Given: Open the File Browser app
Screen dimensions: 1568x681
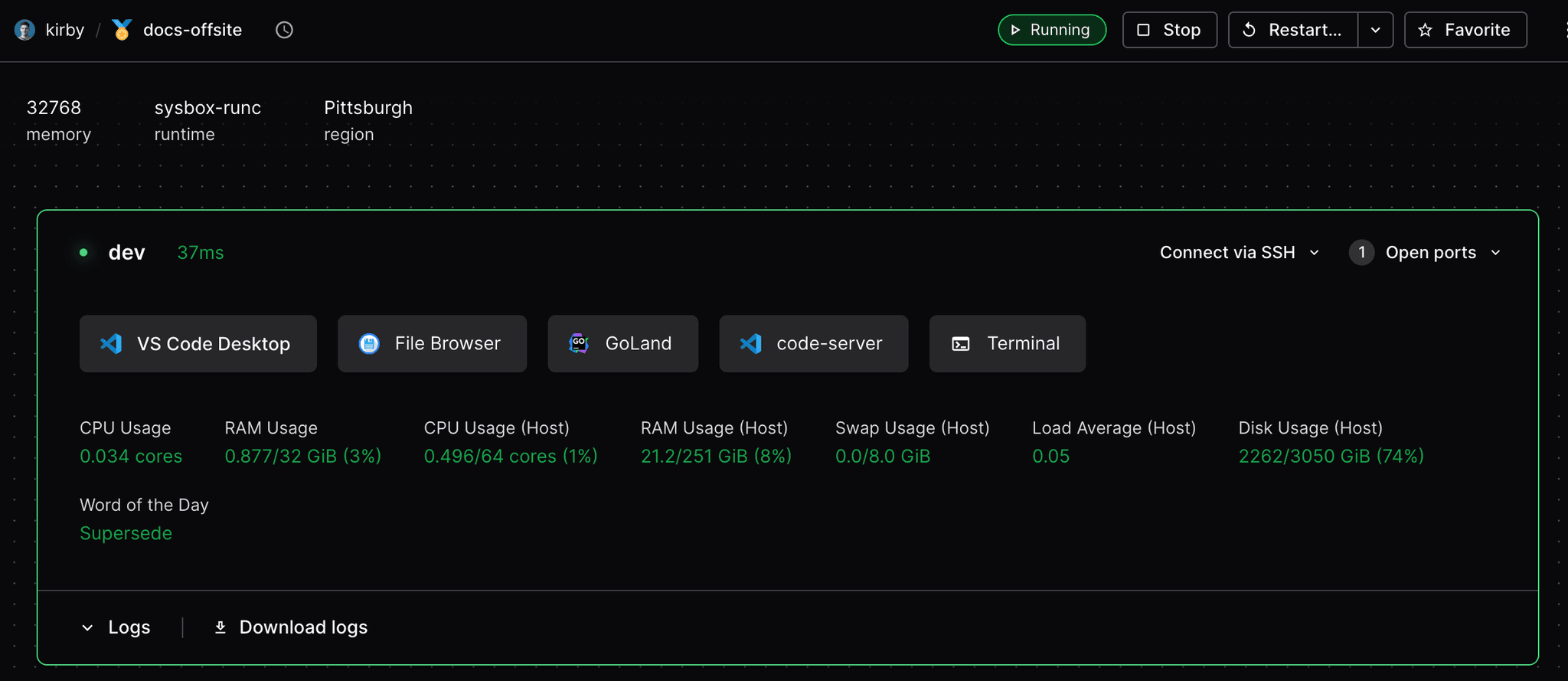Looking at the screenshot, I should (432, 343).
